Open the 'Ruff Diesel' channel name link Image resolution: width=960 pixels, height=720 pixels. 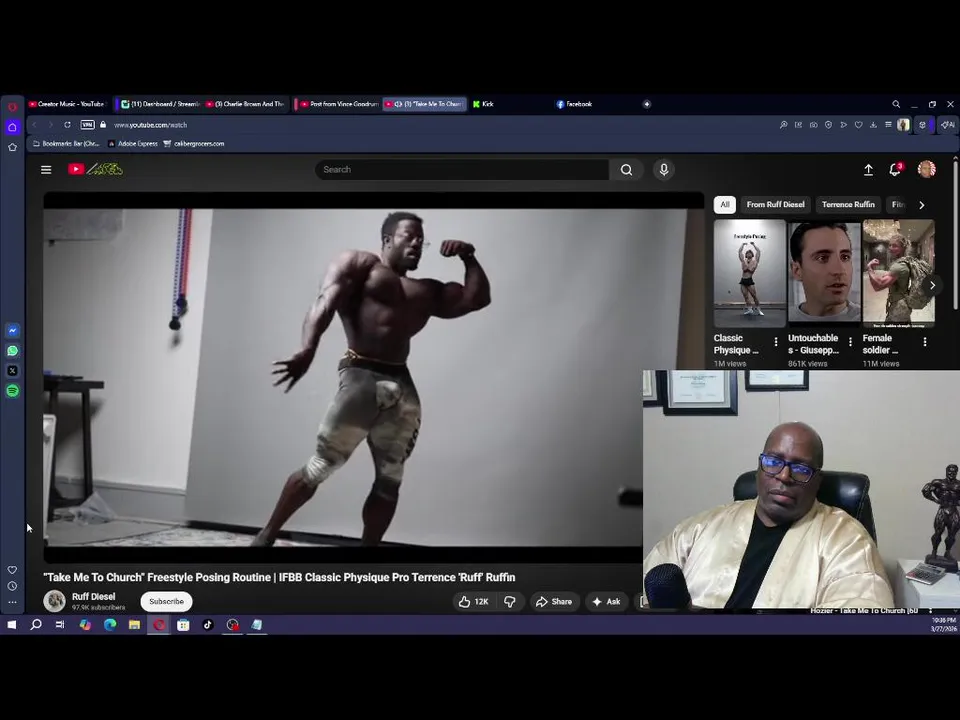pos(94,596)
